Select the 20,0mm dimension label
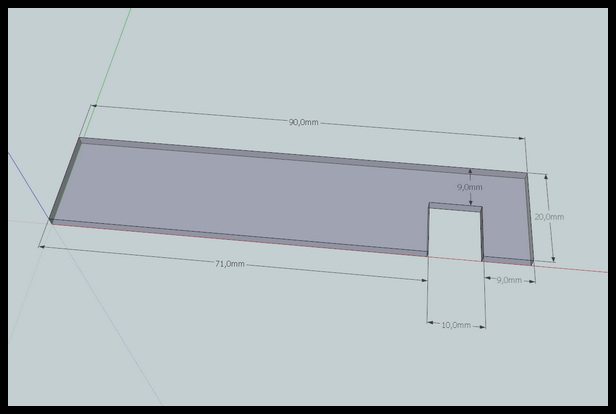The image size is (616, 414). [549, 216]
